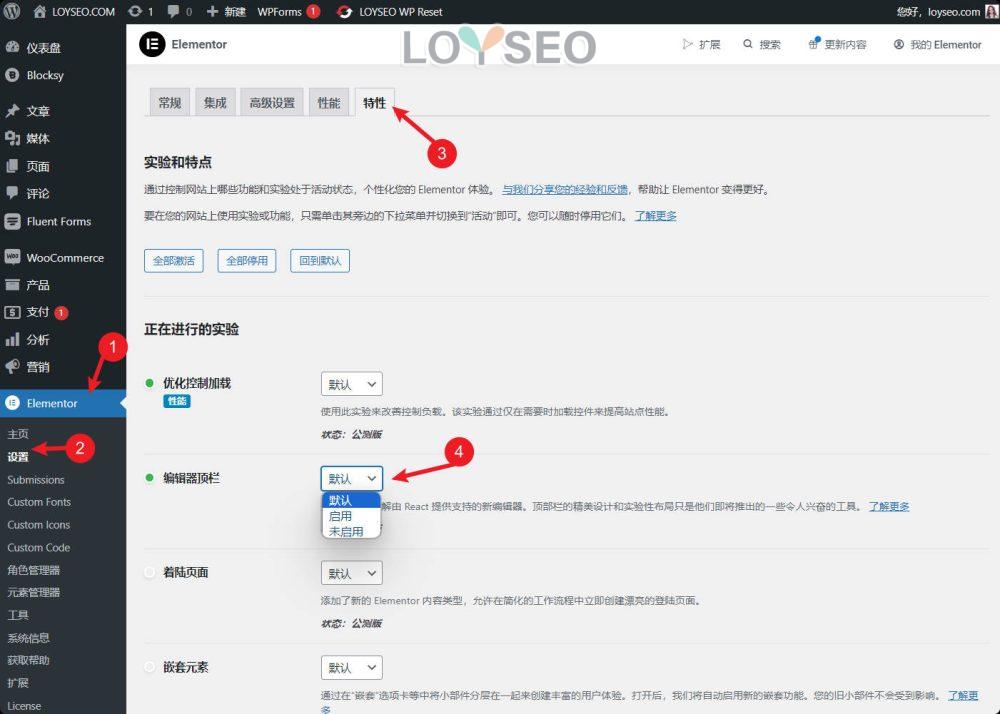1000x714 pixels.
Task: Open comments bubble in admin bar
Action: pyautogui.click(x=179, y=11)
